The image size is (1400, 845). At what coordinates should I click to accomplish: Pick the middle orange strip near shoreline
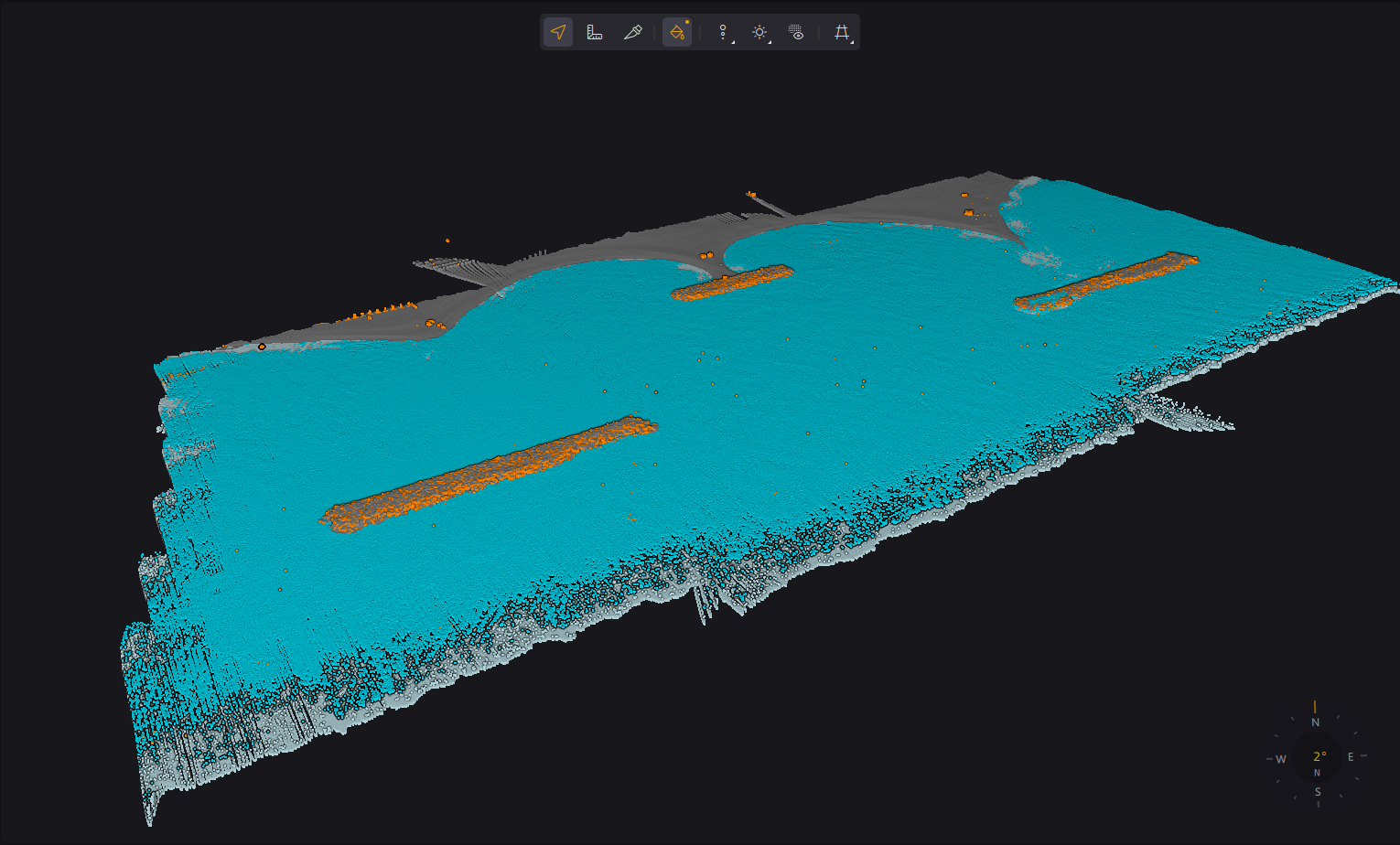tap(732, 282)
